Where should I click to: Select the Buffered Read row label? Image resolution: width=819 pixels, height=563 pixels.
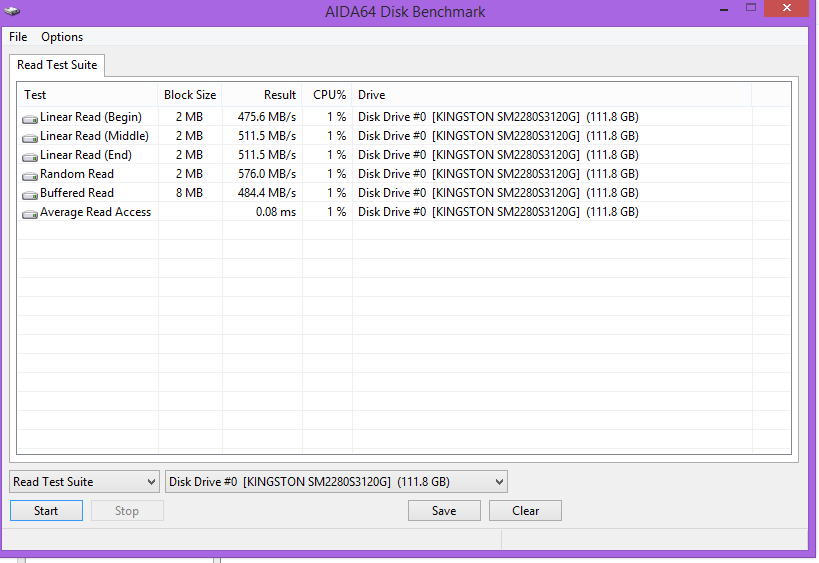[77, 193]
